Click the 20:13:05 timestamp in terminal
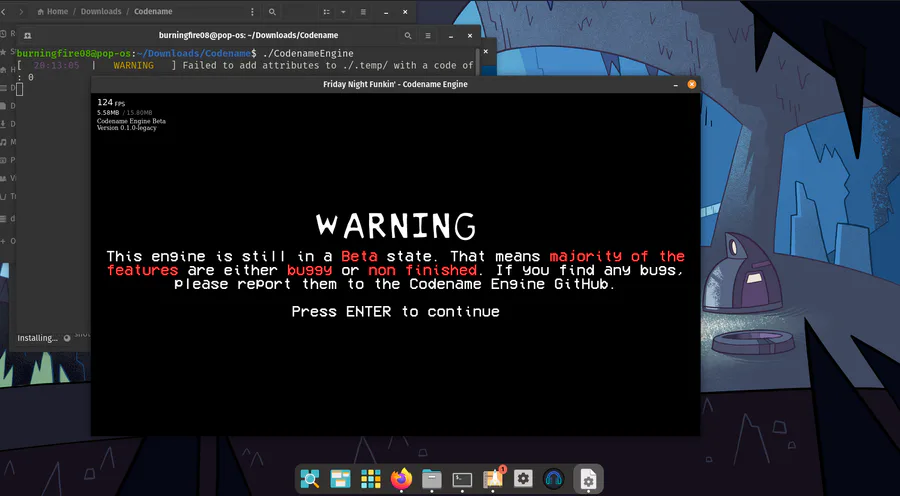 (x=56, y=65)
